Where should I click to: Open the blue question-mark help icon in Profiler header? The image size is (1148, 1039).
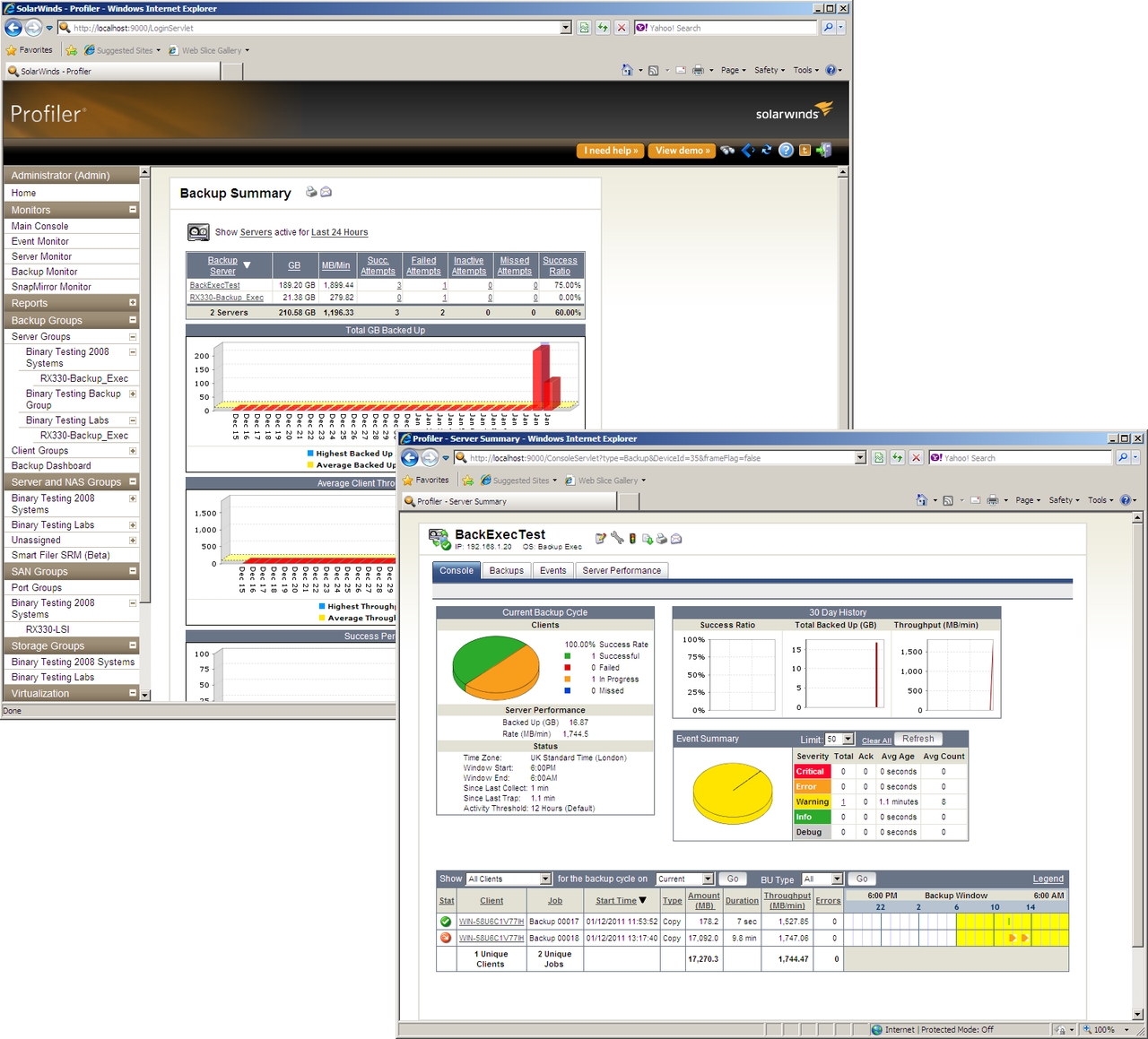pos(786,151)
